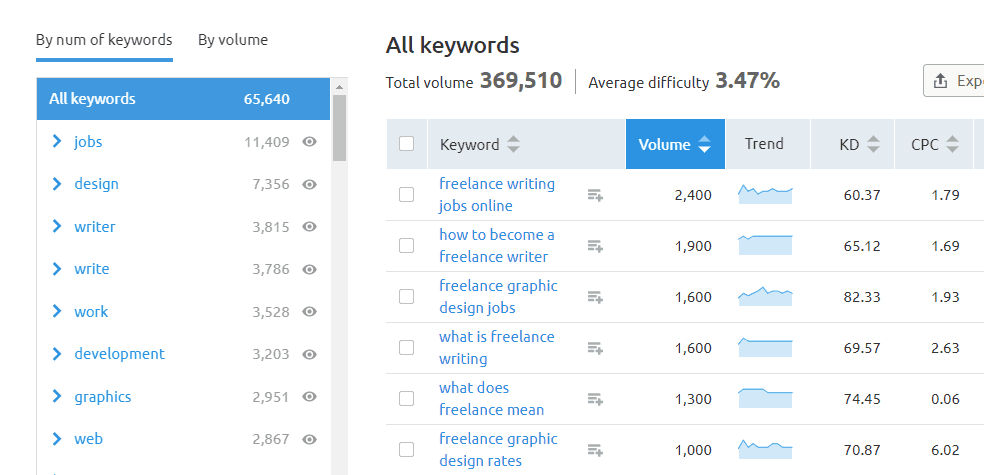Expand the writer keyword group chevron
The image size is (984, 475).
[57, 226]
